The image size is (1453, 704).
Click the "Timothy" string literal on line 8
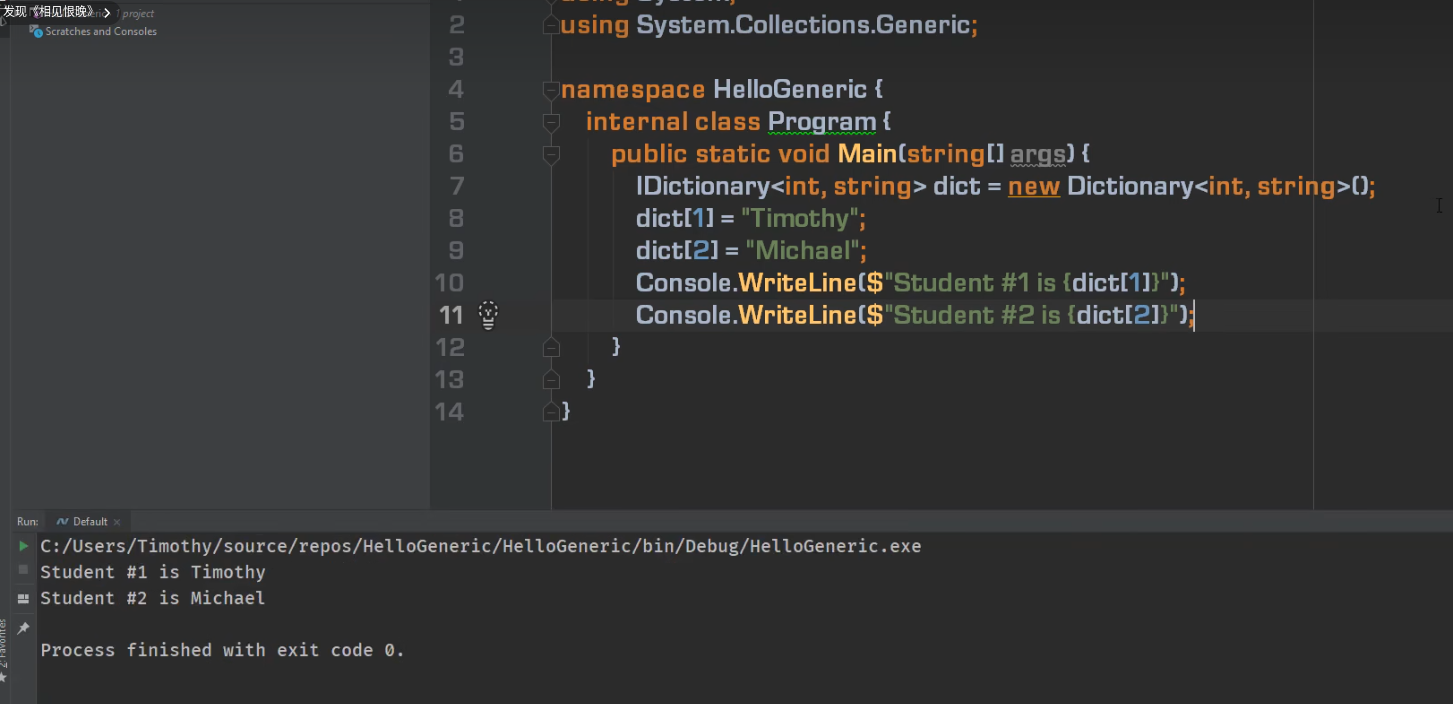pos(799,218)
